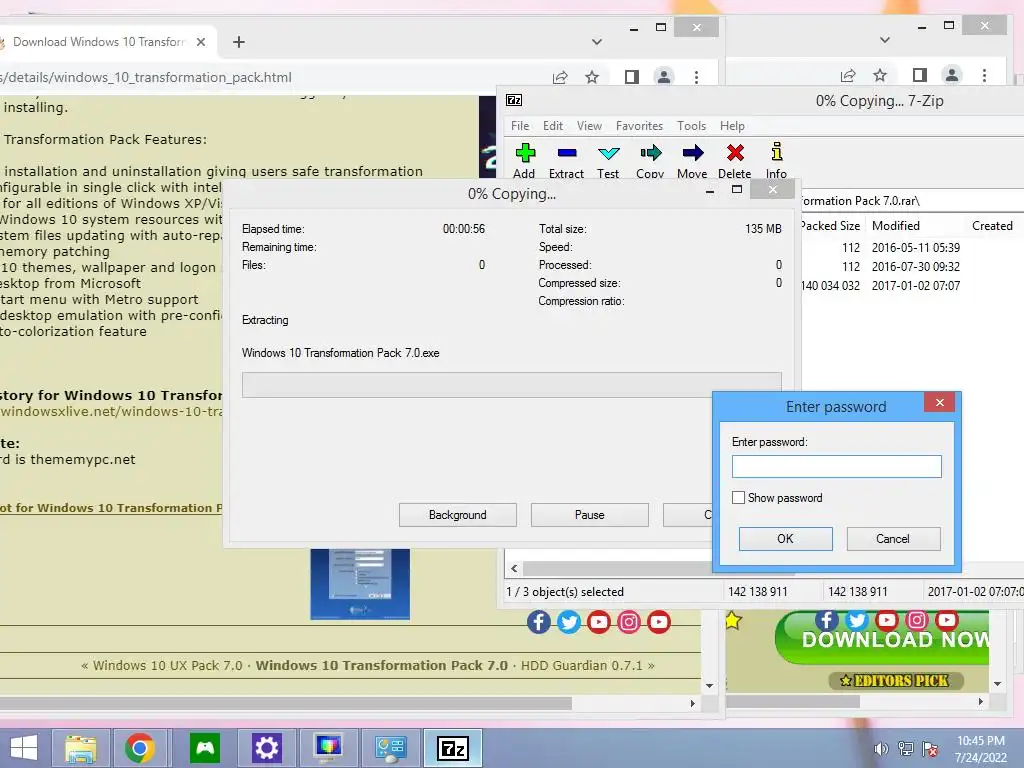Open File Explorer from the taskbar

click(81, 748)
